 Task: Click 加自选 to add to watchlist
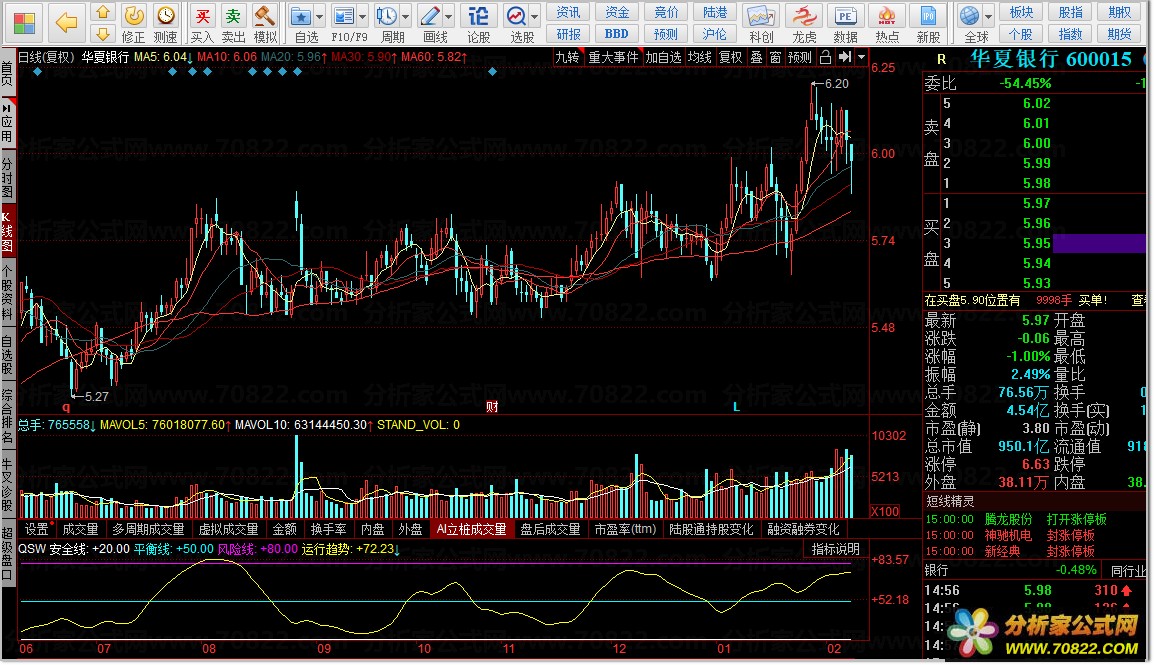(x=664, y=57)
